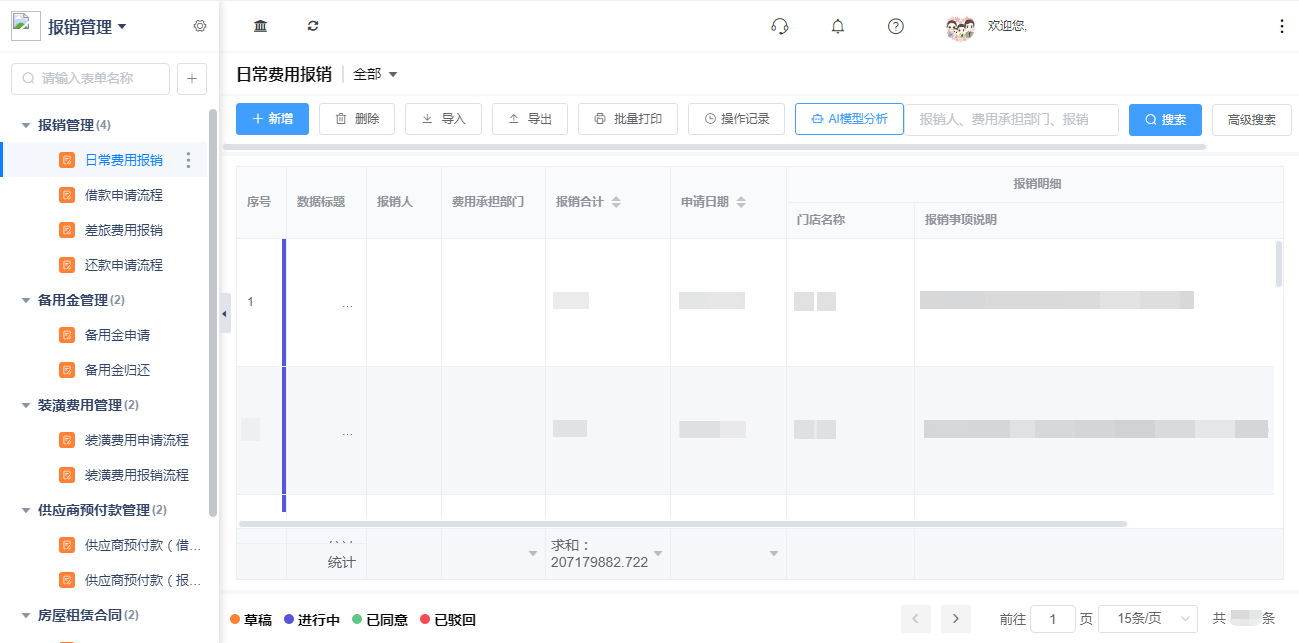The height and width of the screenshot is (643, 1299).
Task: Click the plus button next to form search
Action: [192, 78]
